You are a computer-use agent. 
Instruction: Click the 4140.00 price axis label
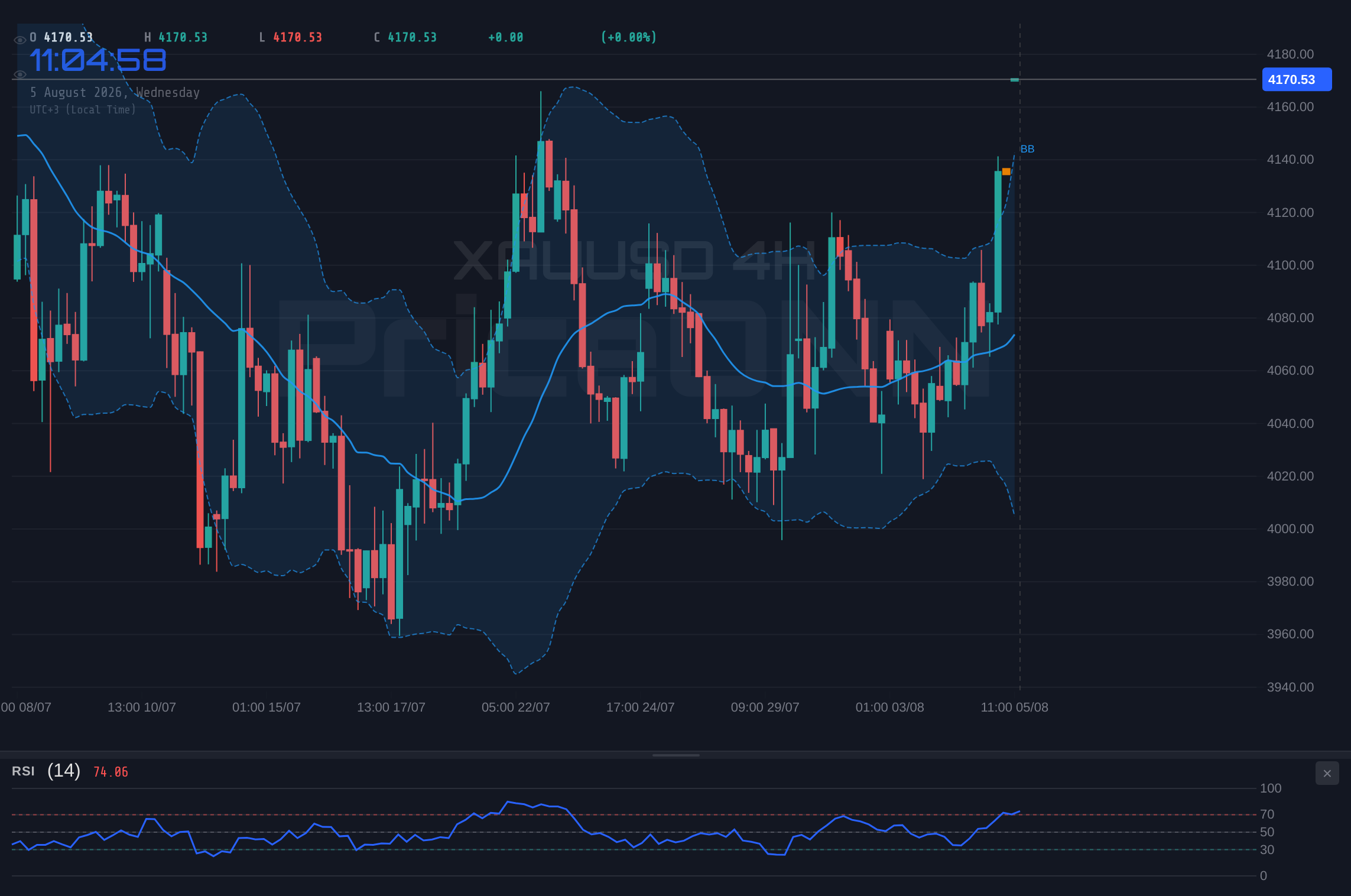pyautogui.click(x=1290, y=160)
